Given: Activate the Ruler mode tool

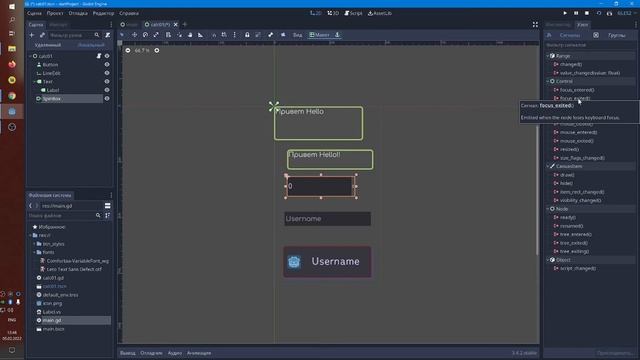Looking at the screenshot, I should (200, 35).
